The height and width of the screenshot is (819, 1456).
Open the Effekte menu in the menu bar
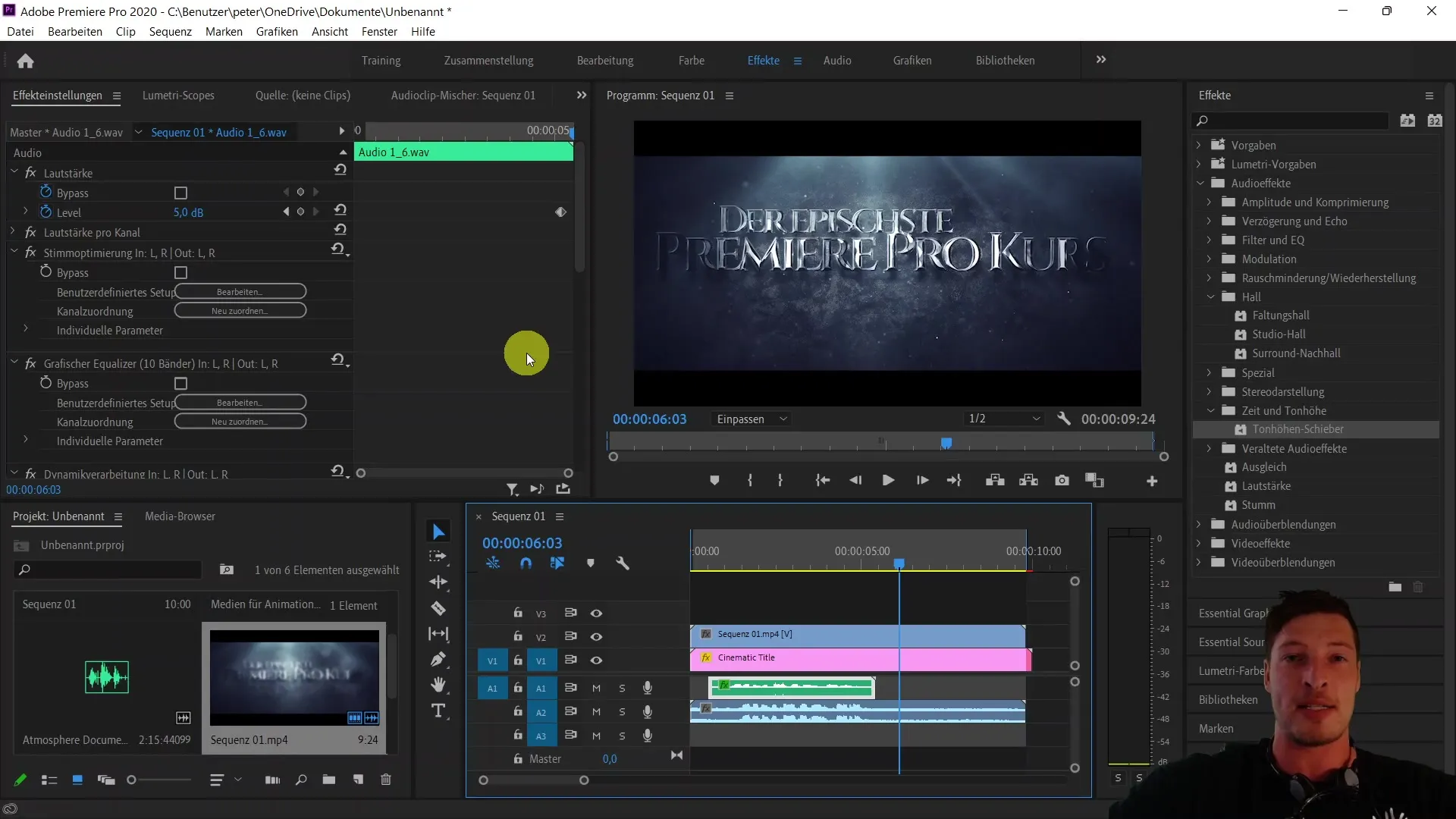tap(761, 60)
